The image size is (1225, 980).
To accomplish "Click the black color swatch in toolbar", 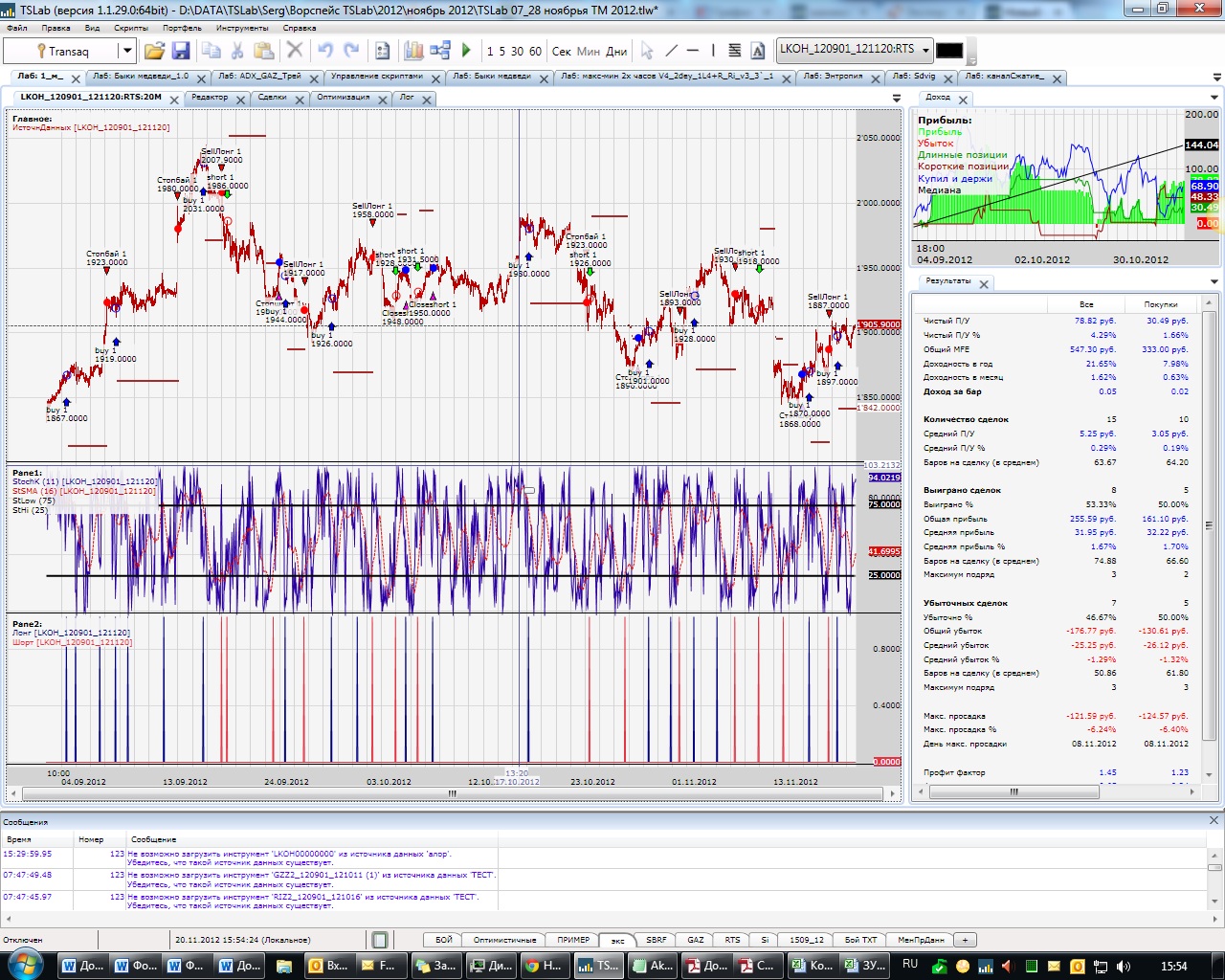I will point(949,51).
